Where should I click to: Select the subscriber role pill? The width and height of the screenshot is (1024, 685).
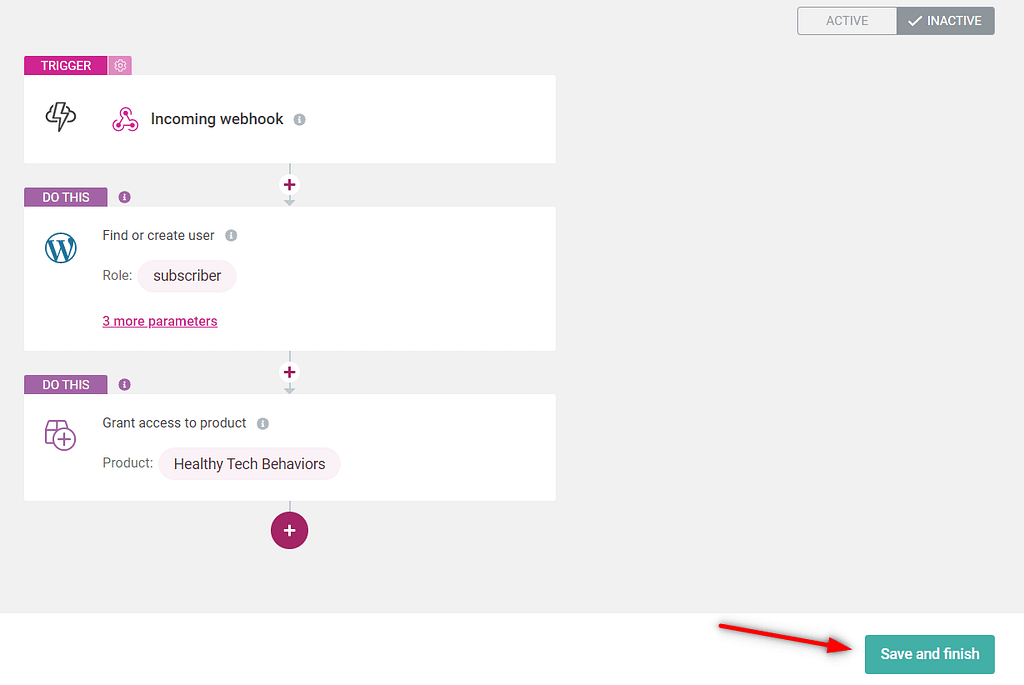187,276
